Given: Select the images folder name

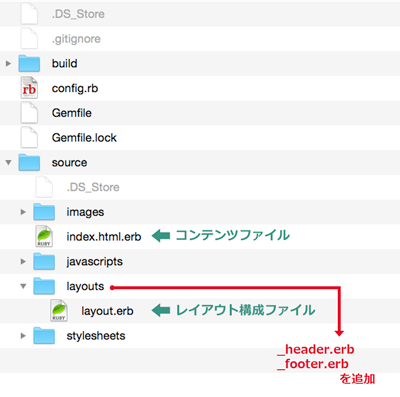Looking at the screenshot, I should click(x=85, y=212).
